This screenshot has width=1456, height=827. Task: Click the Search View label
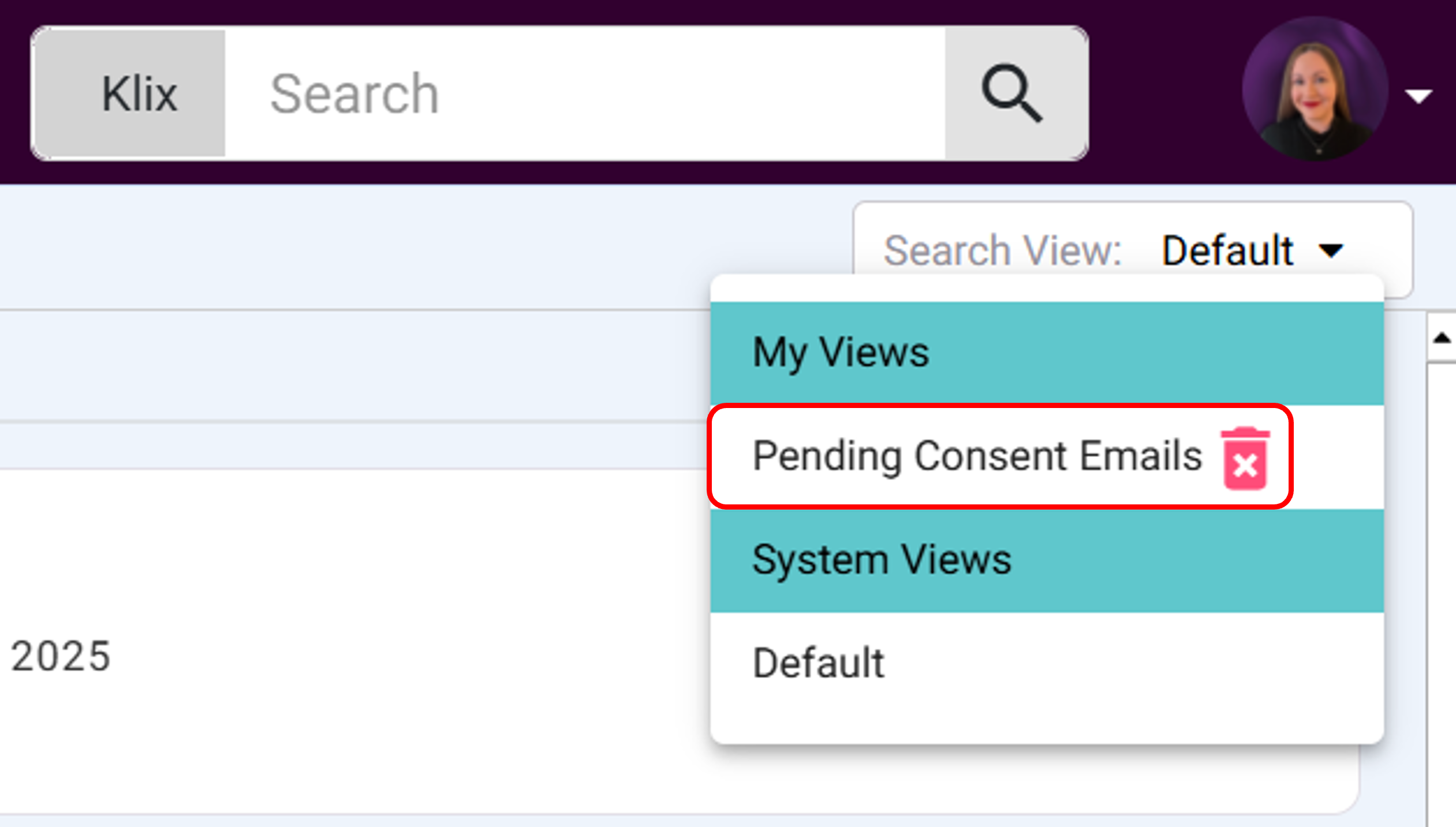1003,250
